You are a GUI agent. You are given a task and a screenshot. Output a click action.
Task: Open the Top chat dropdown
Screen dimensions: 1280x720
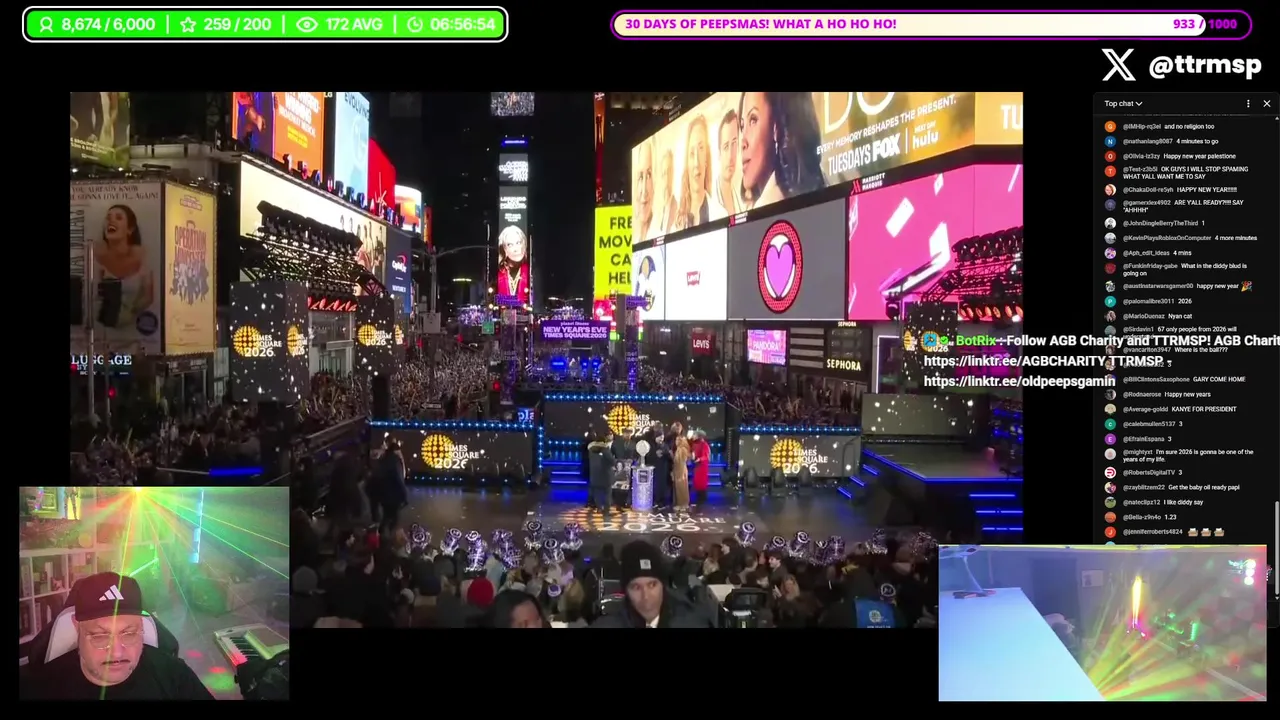point(1123,104)
